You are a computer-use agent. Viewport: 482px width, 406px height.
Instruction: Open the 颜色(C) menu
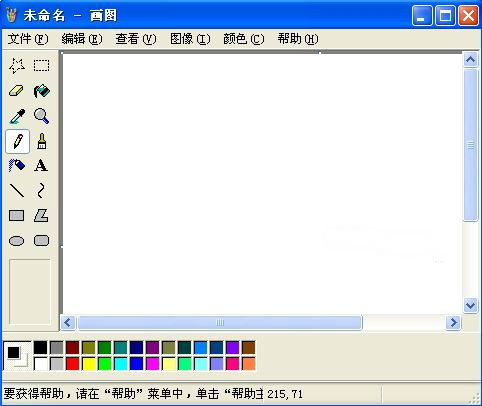click(x=244, y=39)
